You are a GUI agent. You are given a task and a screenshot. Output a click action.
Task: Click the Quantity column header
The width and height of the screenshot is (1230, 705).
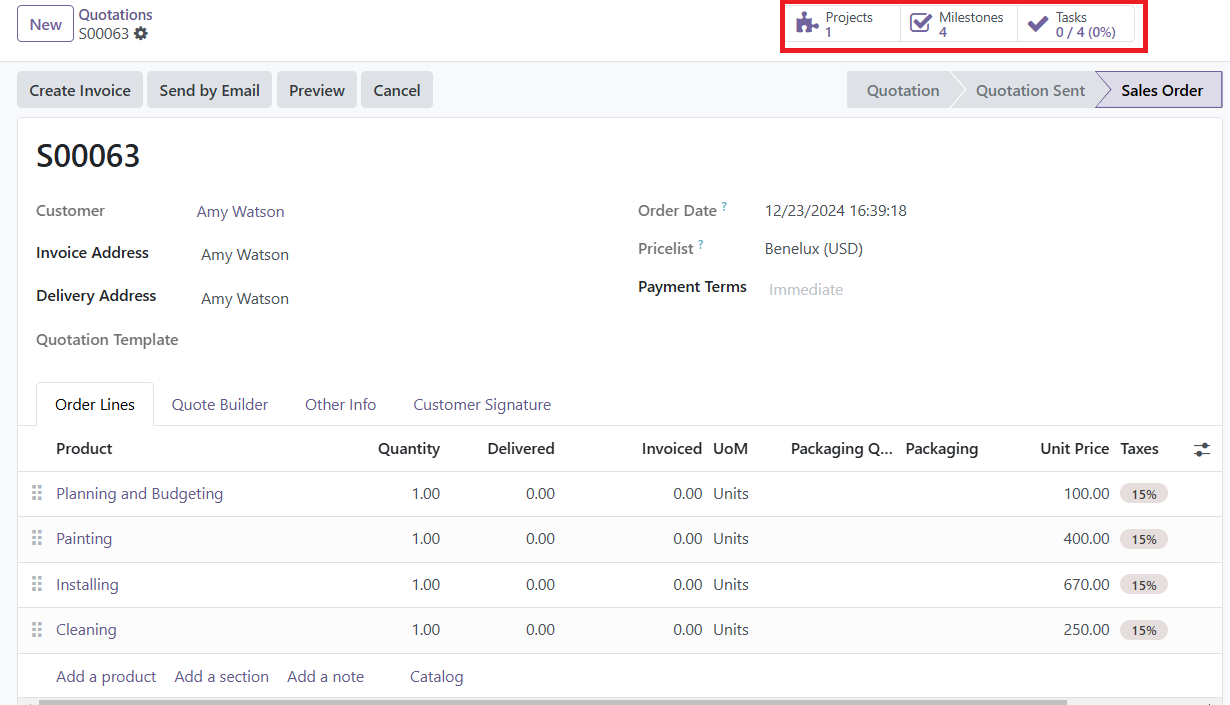coord(409,449)
